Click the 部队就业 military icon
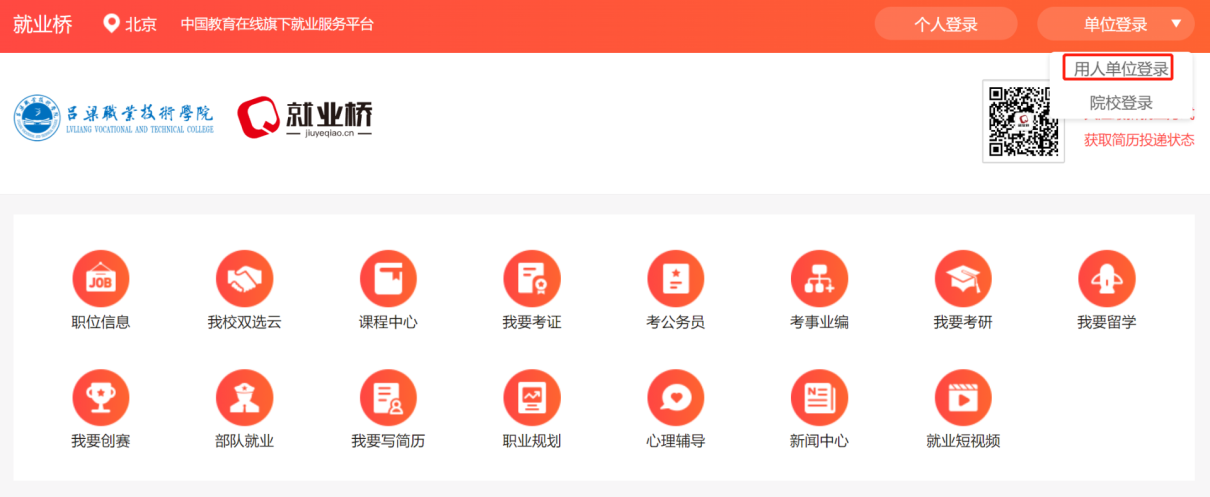This screenshot has height=497, width=1210. coord(245,397)
